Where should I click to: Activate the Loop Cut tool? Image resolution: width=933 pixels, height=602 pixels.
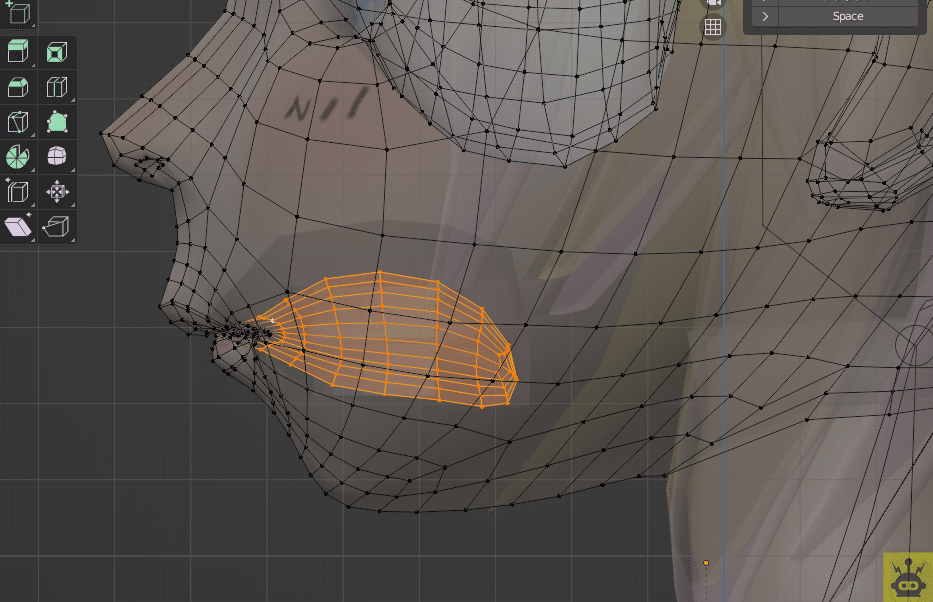pos(57,87)
